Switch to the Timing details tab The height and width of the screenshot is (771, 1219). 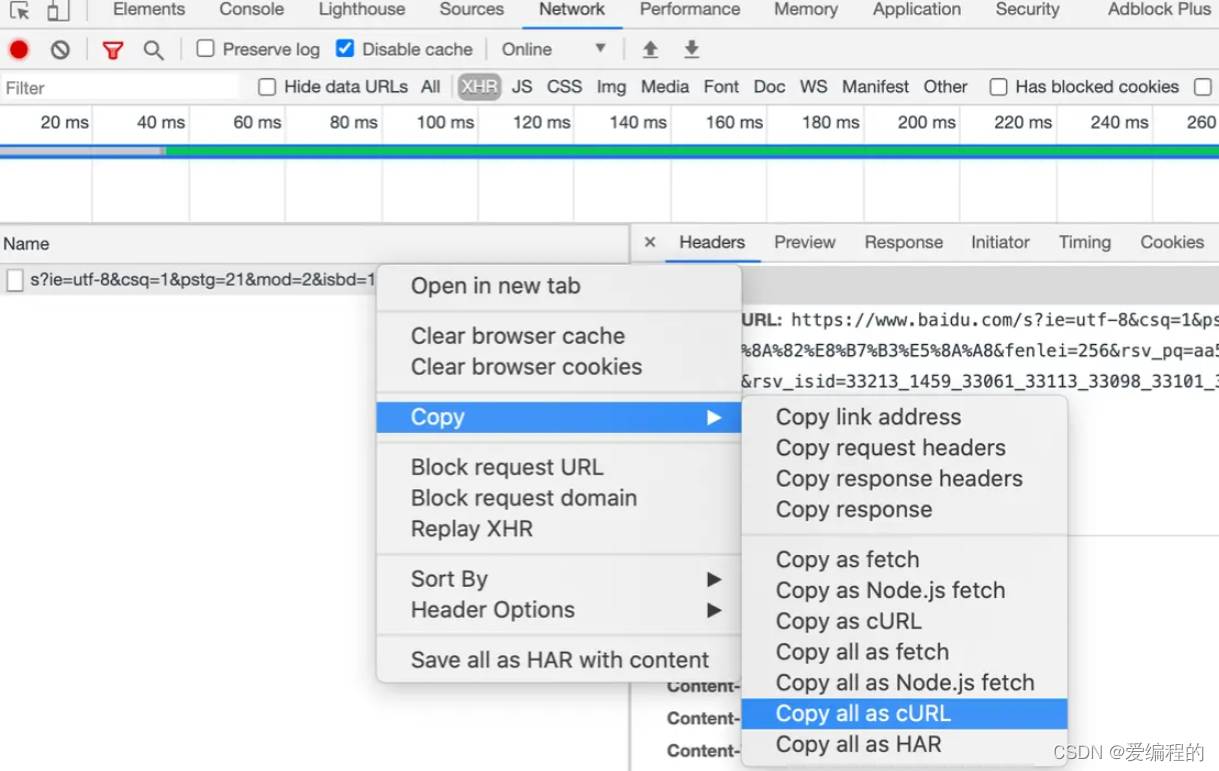[1085, 242]
